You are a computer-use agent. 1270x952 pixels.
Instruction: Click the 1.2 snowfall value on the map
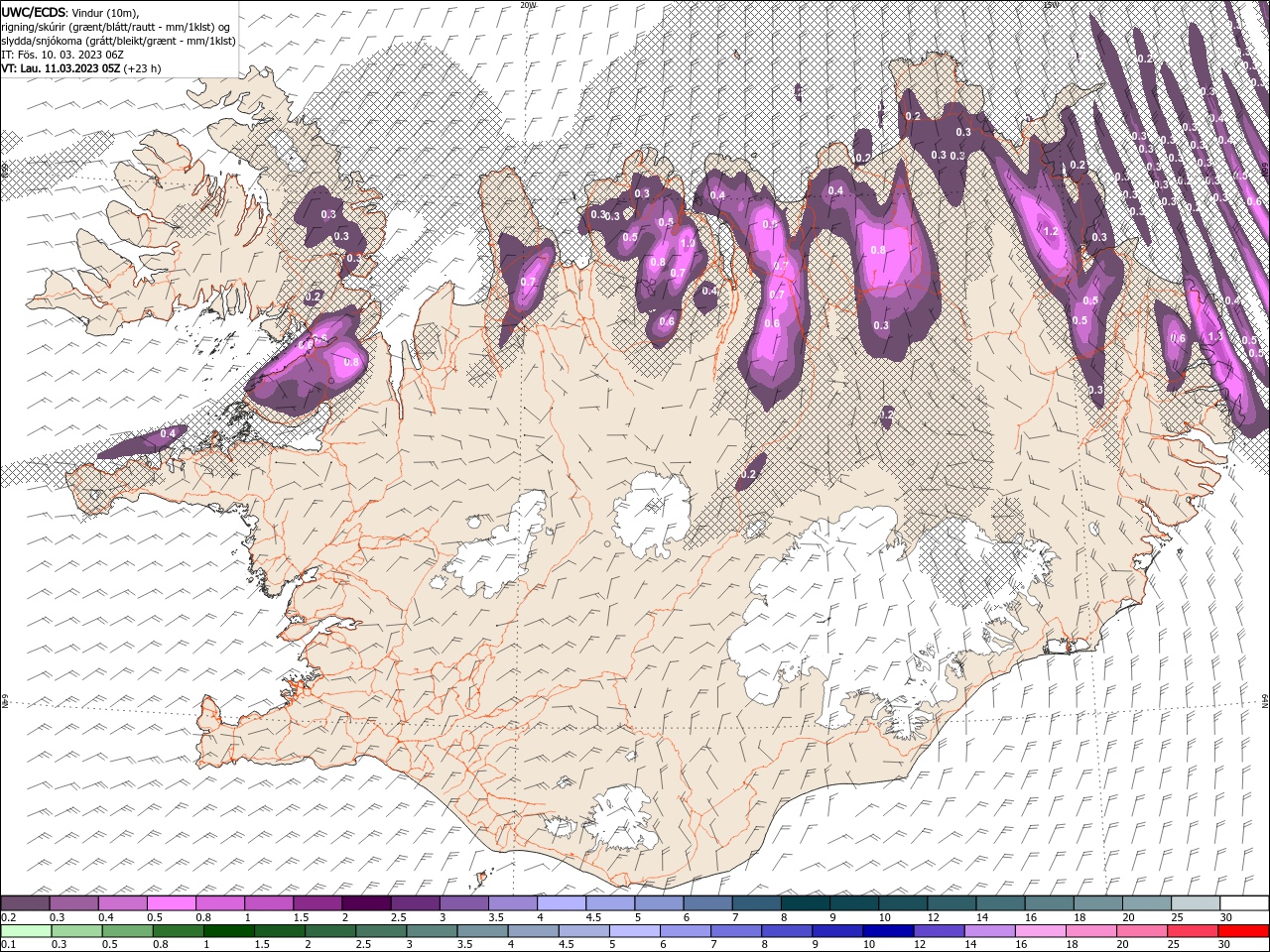click(1051, 231)
